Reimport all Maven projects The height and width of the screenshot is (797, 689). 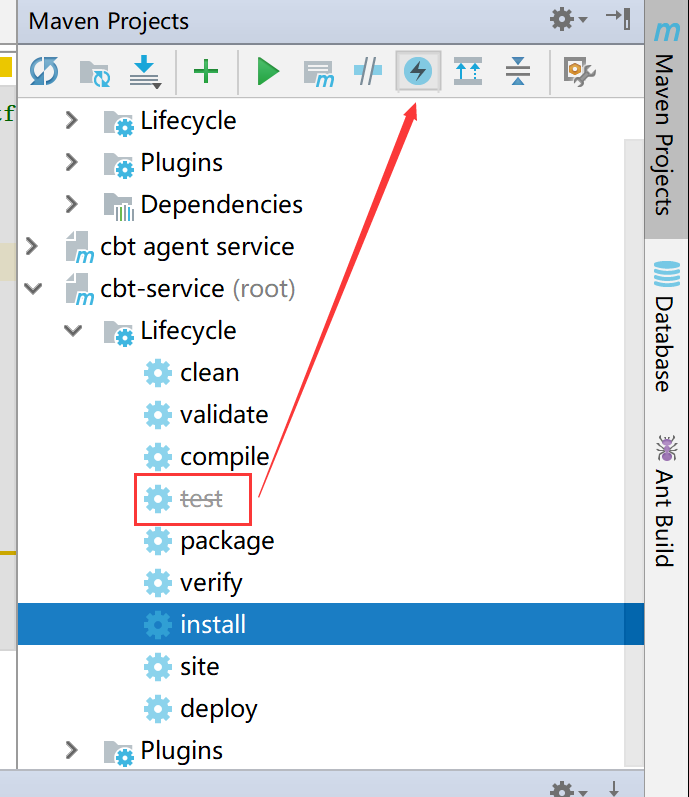(44, 71)
